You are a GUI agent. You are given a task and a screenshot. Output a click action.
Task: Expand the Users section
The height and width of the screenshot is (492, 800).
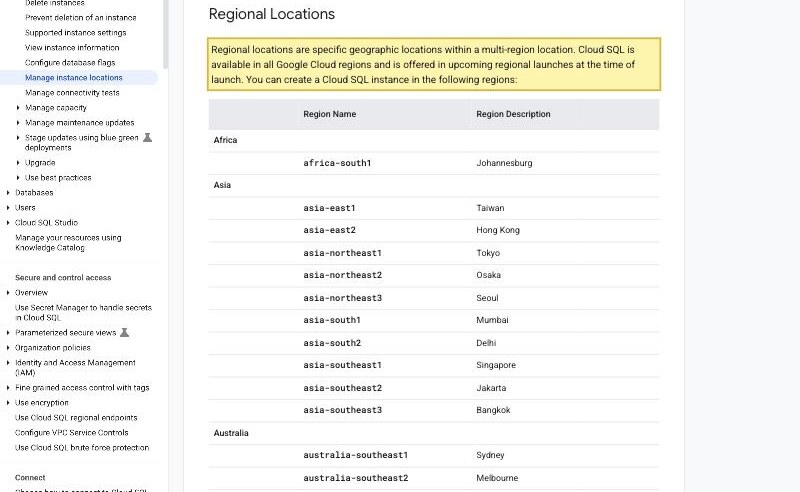click(8, 208)
